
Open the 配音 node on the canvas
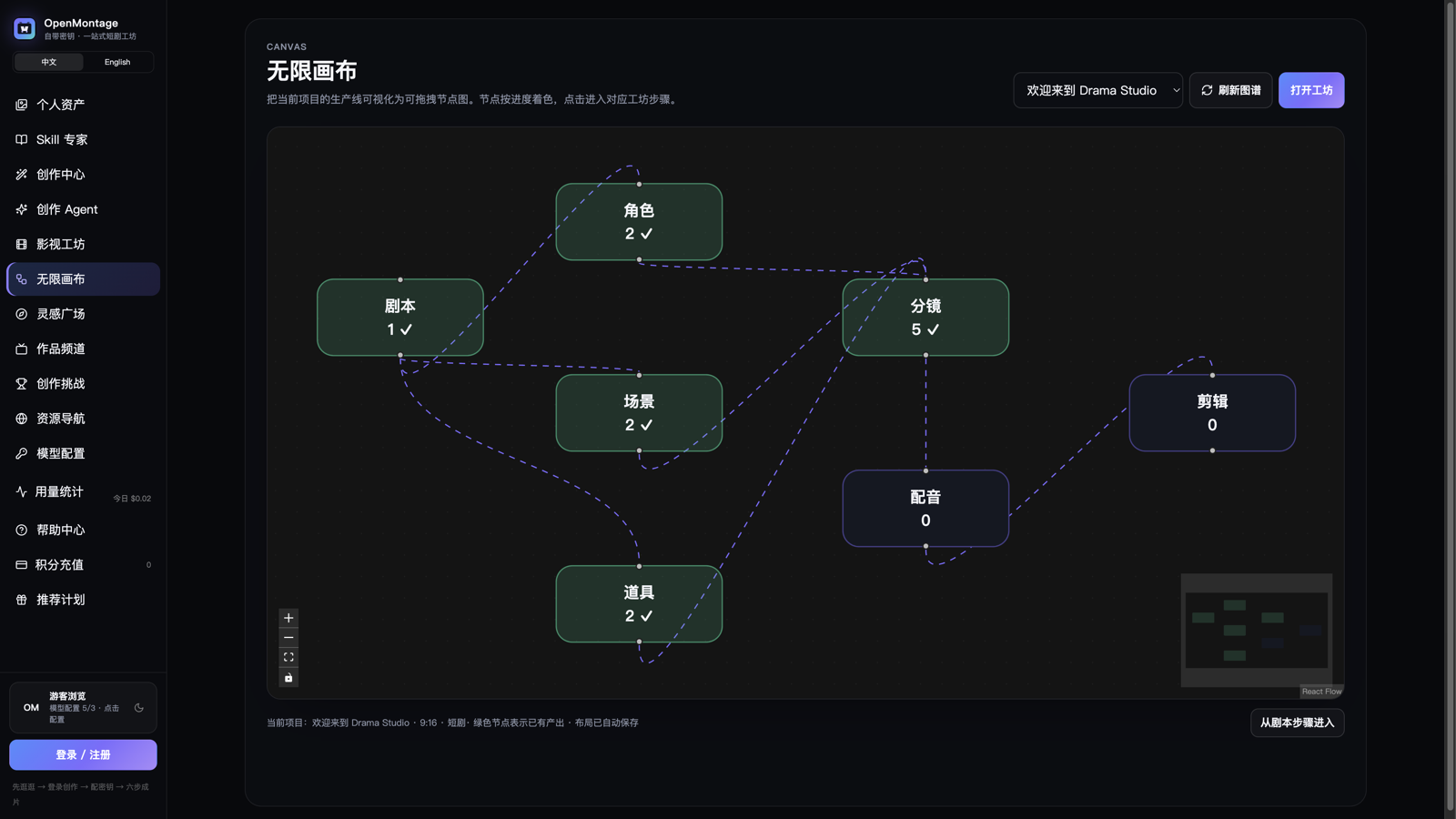point(925,509)
